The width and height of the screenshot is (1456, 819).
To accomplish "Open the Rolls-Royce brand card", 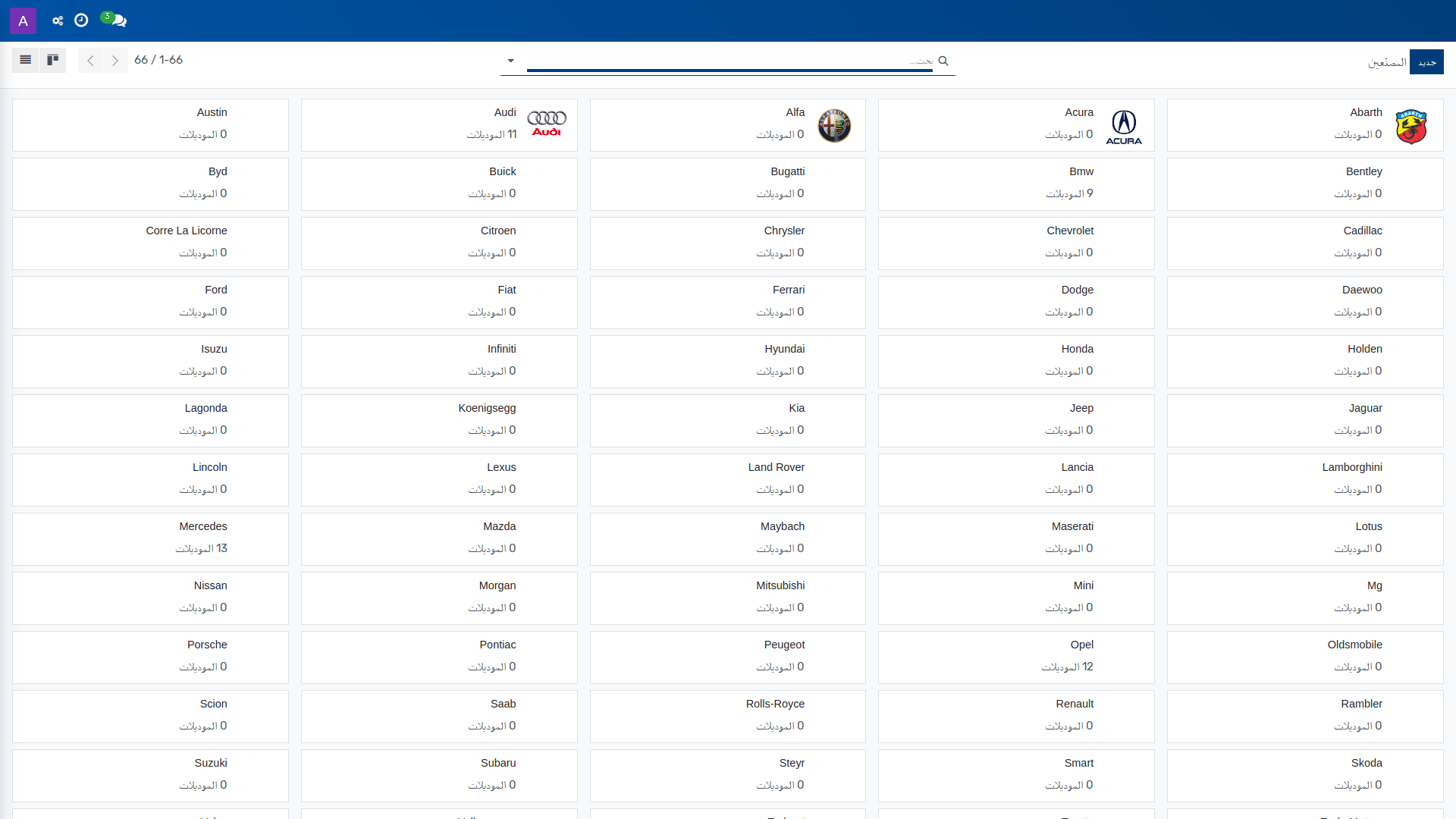I will [728, 717].
